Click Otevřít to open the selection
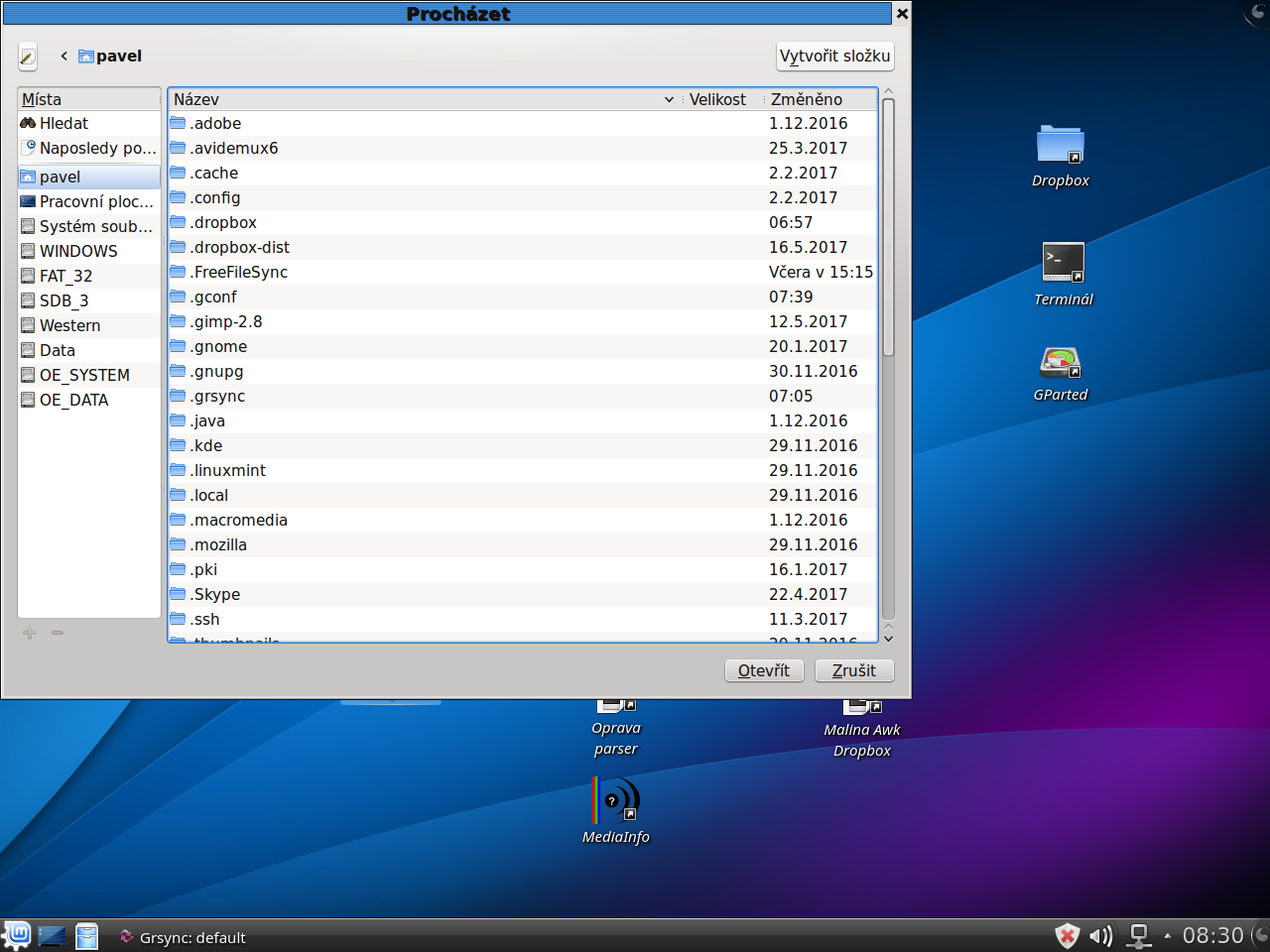Screen dimensions: 1270x952 point(764,670)
